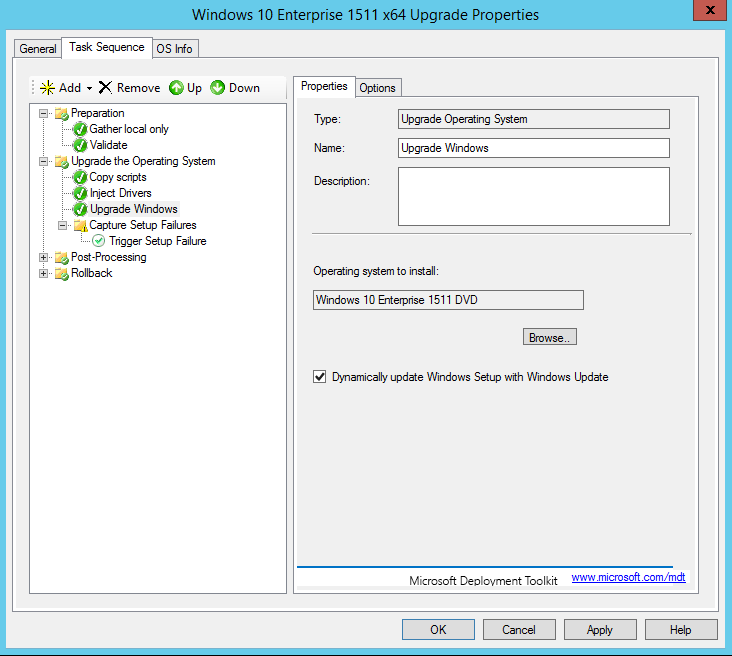The height and width of the screenshot is (656, 732).
Task: Click the Remove X icon
Action: coord(106,87)
